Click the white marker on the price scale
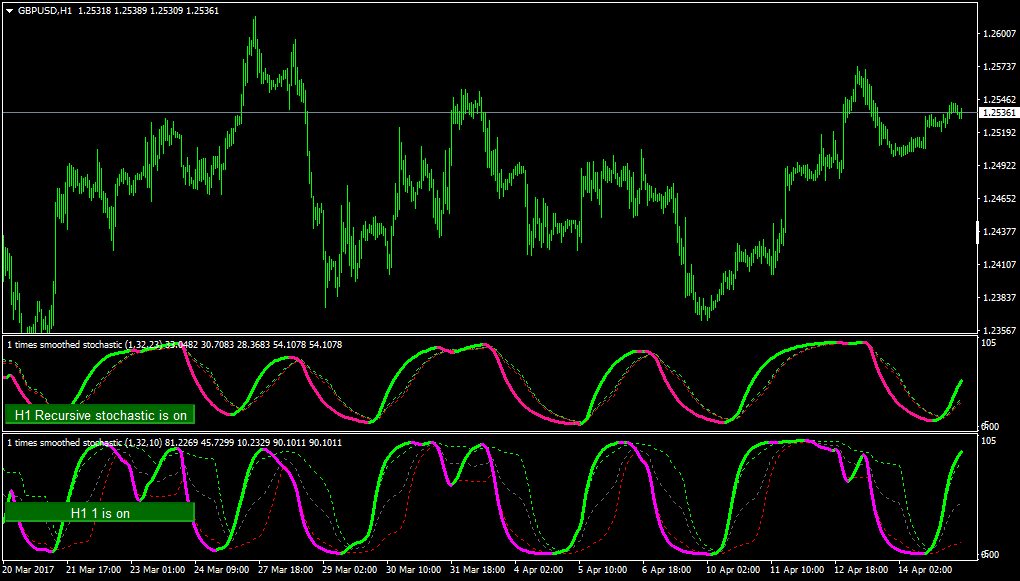This screenshot has height=581, width=1020. click(978, 232)
